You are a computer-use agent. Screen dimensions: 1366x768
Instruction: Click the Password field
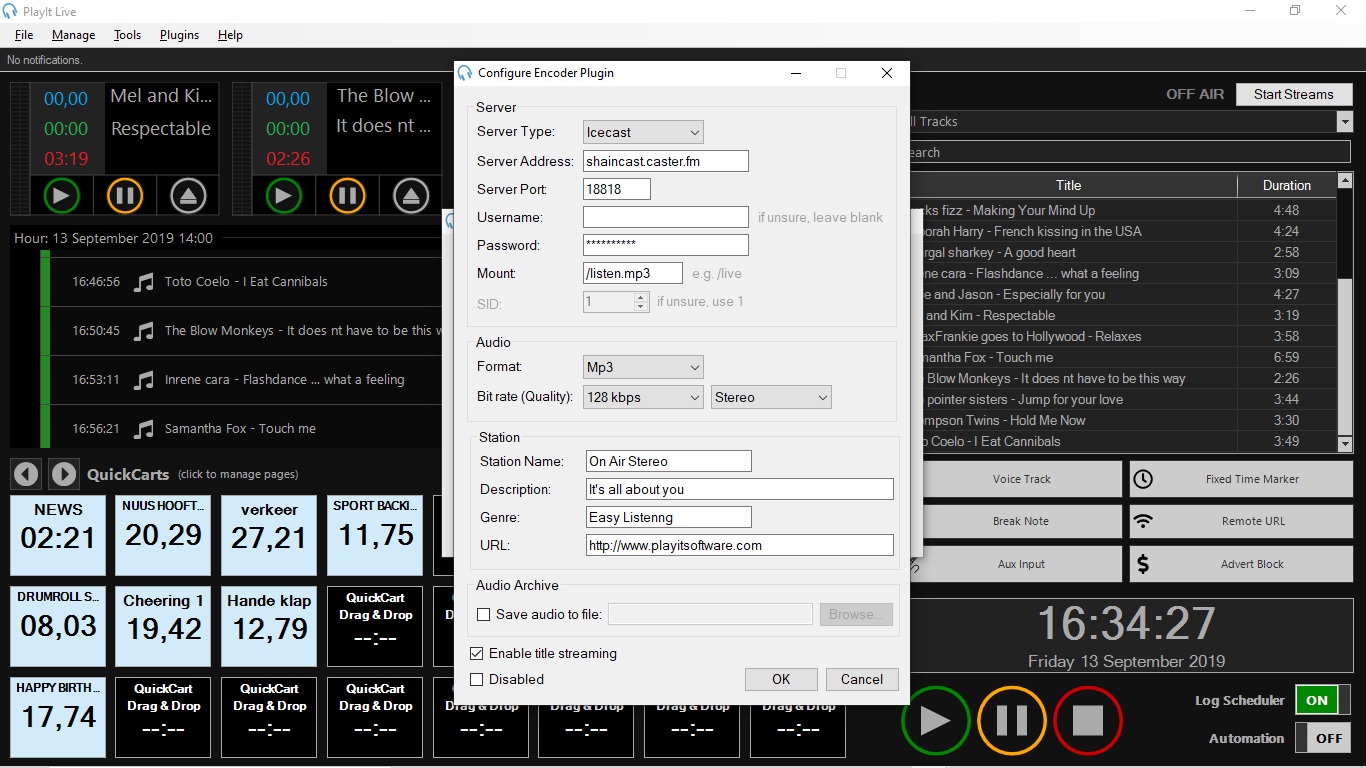point(666,245)
